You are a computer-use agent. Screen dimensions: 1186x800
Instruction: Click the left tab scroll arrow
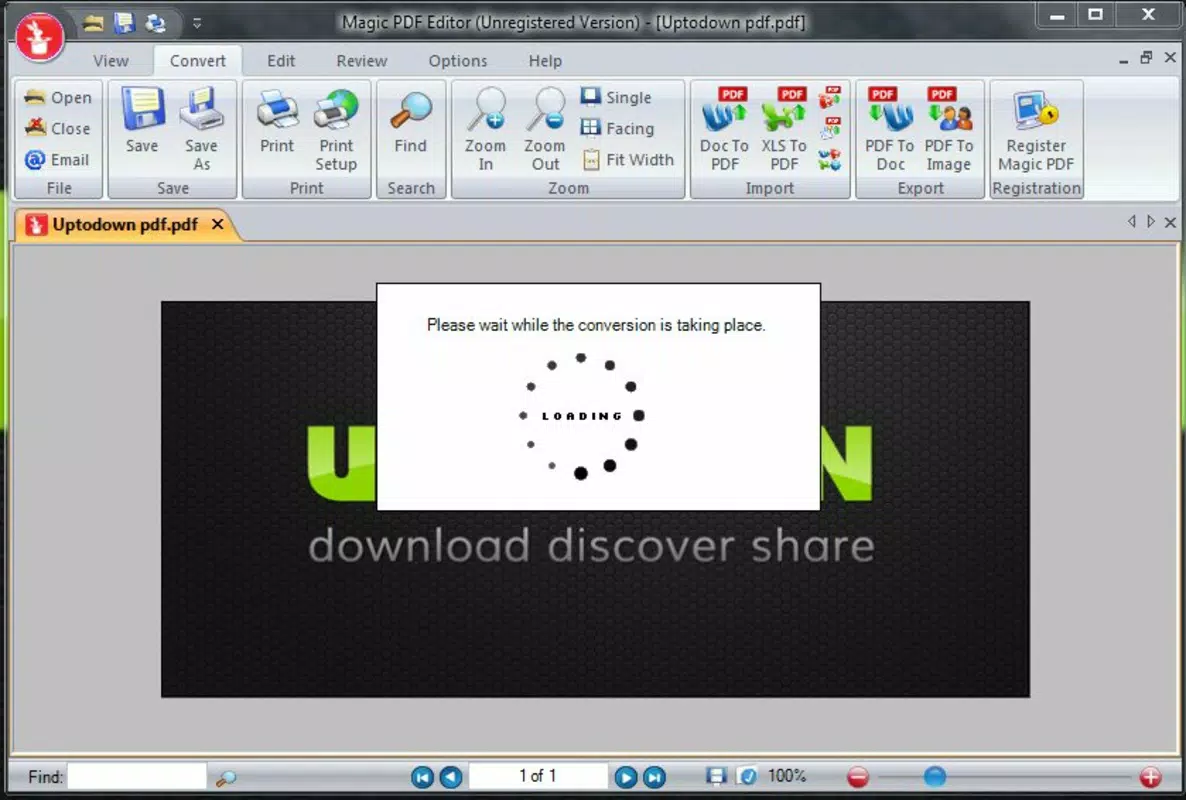(x=1132, y=222)
